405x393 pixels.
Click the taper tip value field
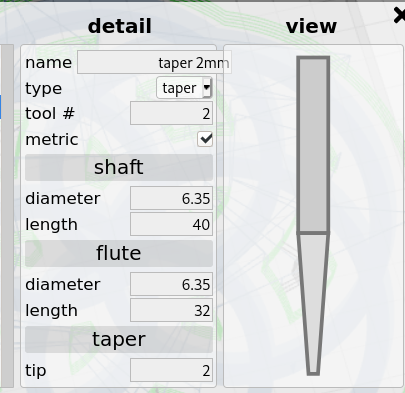(x=171, y=370)
